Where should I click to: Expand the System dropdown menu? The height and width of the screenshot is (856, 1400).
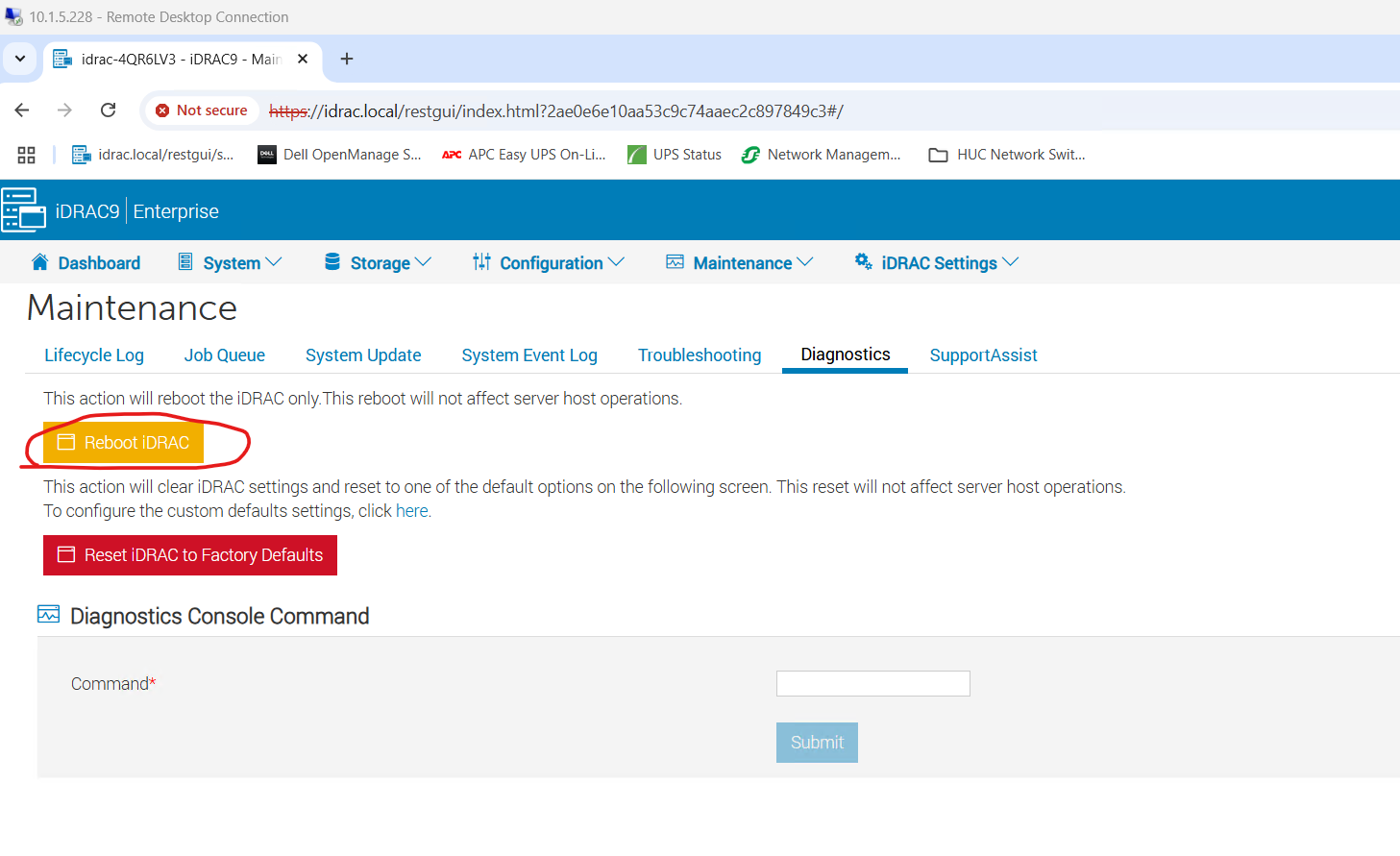coord(231,263)
